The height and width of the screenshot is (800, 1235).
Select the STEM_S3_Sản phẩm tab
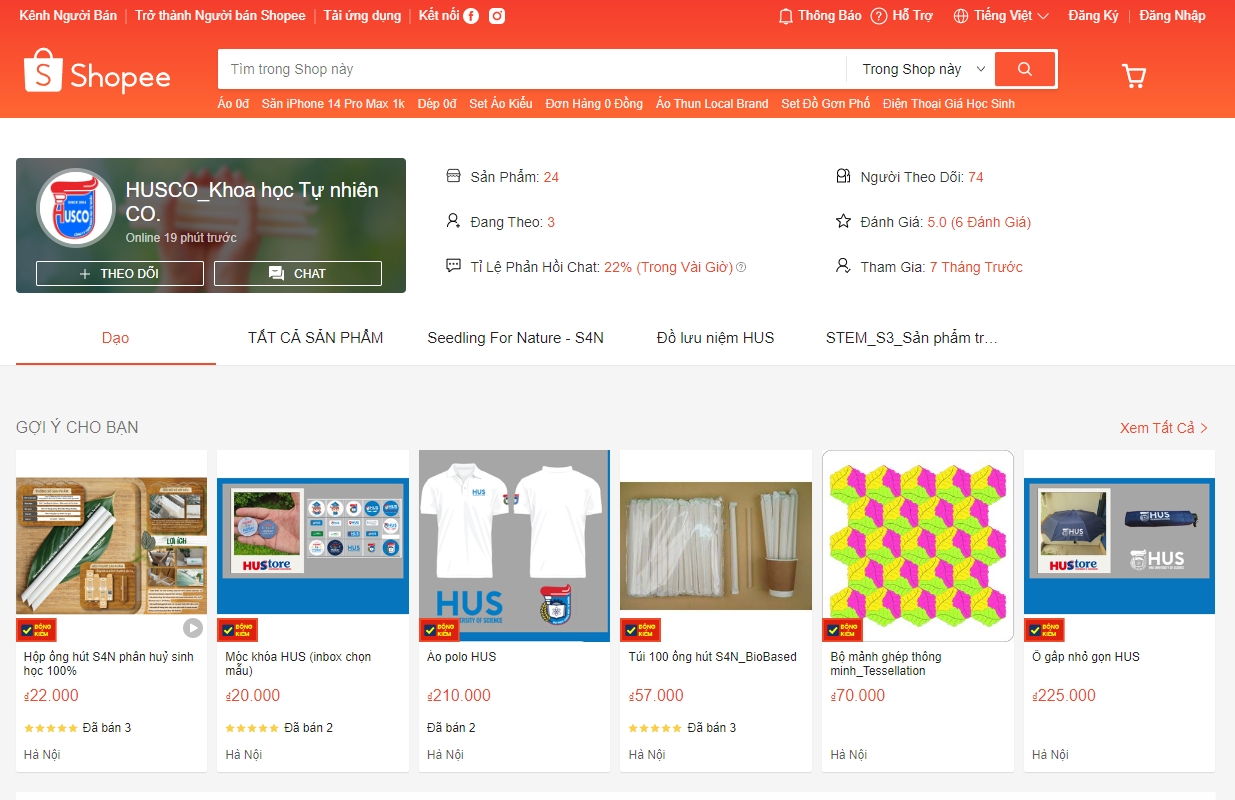[912, 338]
